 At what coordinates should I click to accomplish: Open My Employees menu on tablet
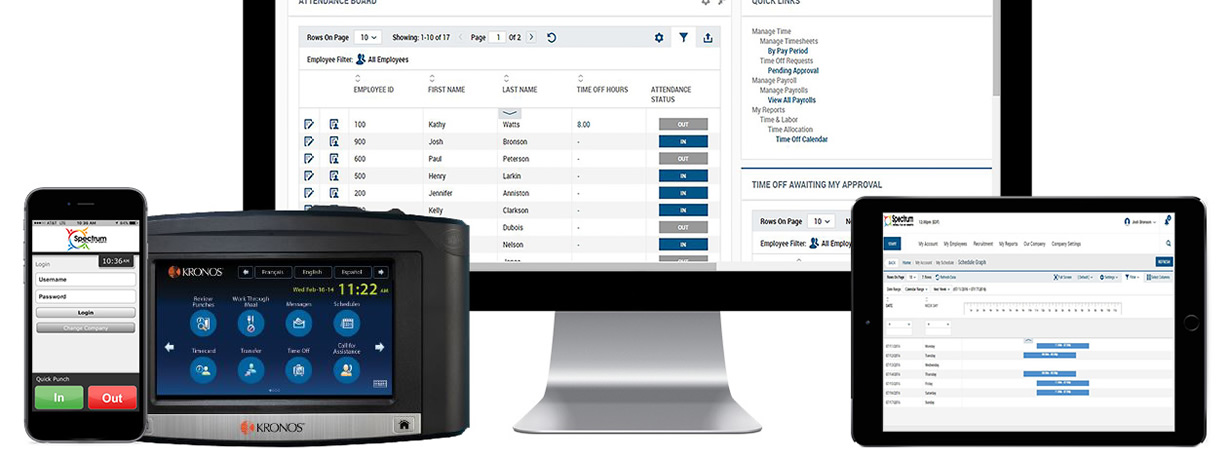[x=955, y=243]
